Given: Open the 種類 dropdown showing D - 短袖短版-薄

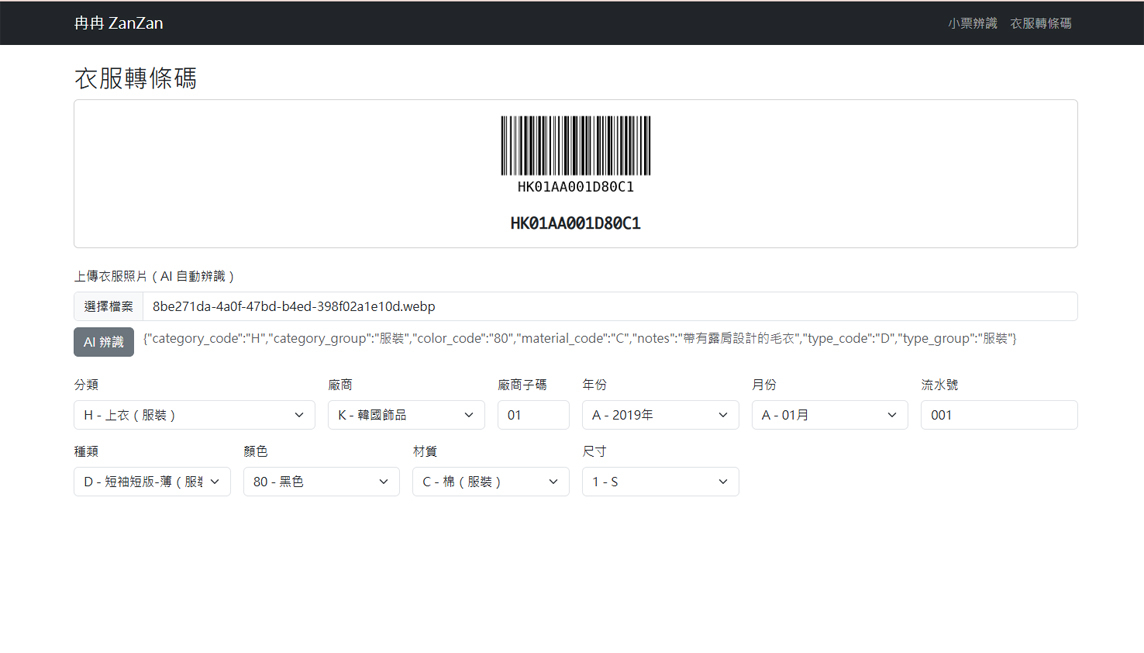Looking at the screenshot, I should [x=152, y=482].
